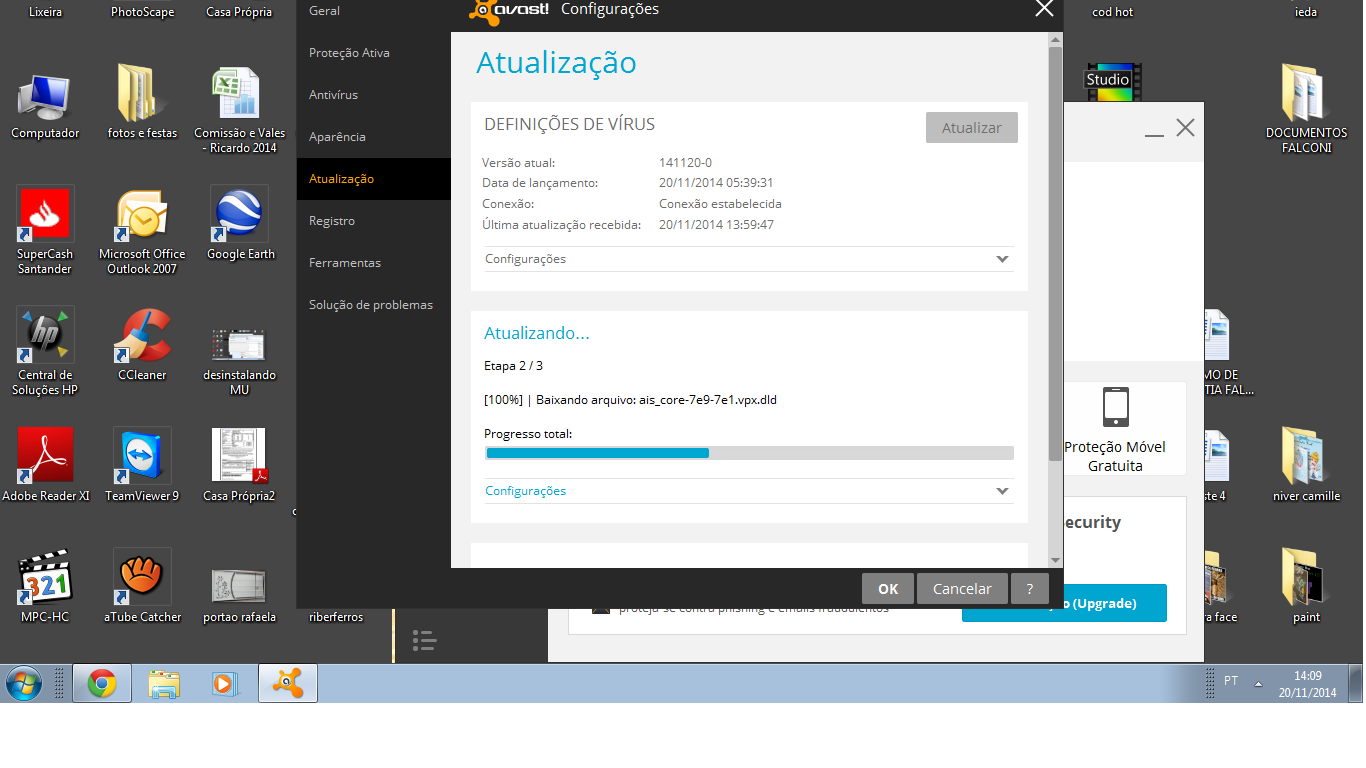This screenshot has height=768, width=1366.
Task: Open CCleaner desktop shortcut
Action: [142, 339]
